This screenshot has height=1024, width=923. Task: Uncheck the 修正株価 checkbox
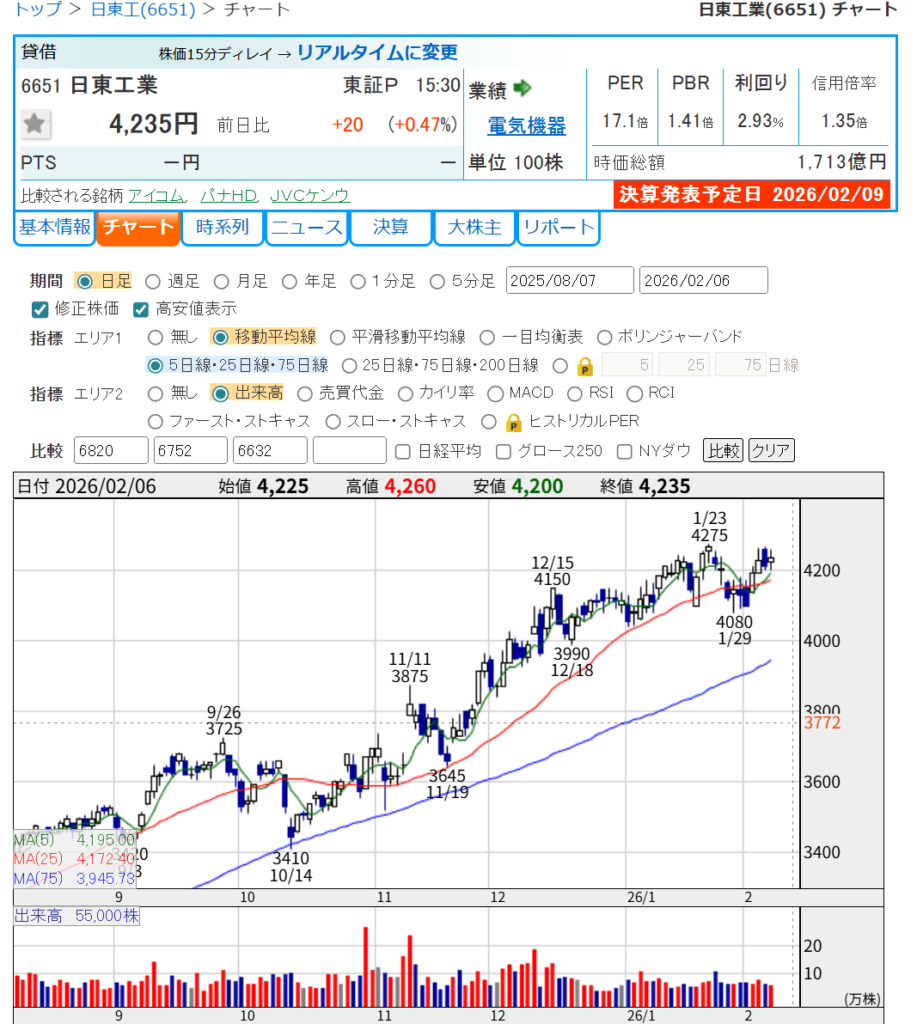(41, 309)
